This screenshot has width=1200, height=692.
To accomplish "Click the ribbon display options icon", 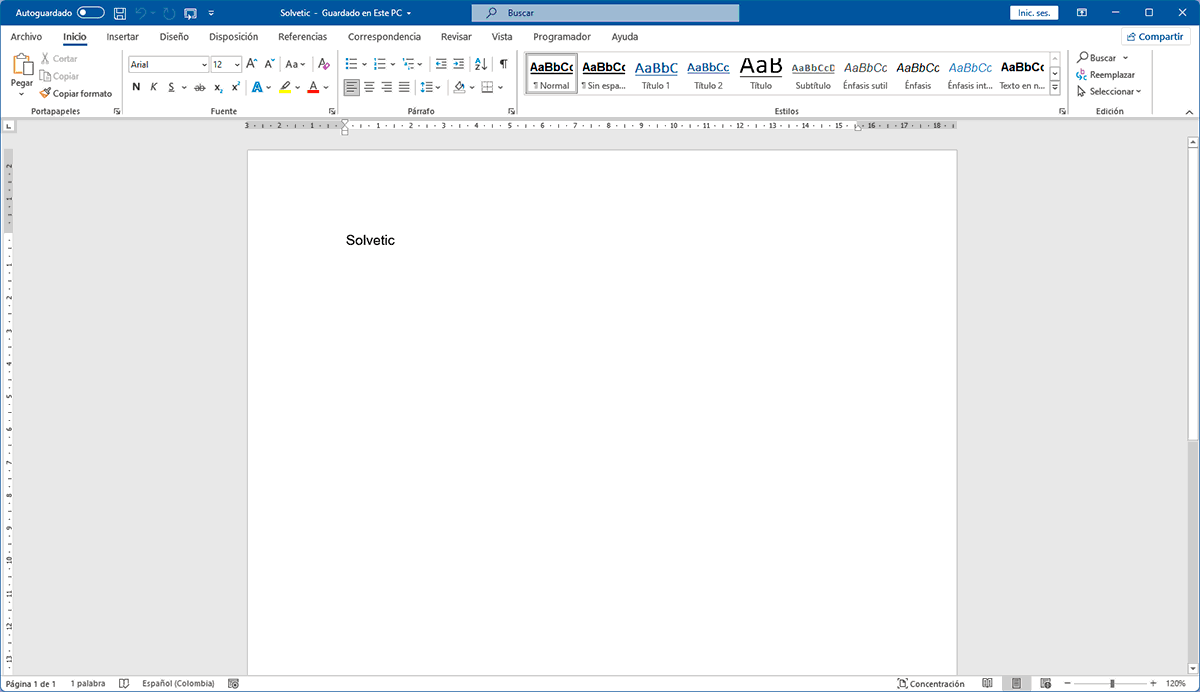I will click(1082, 13).
